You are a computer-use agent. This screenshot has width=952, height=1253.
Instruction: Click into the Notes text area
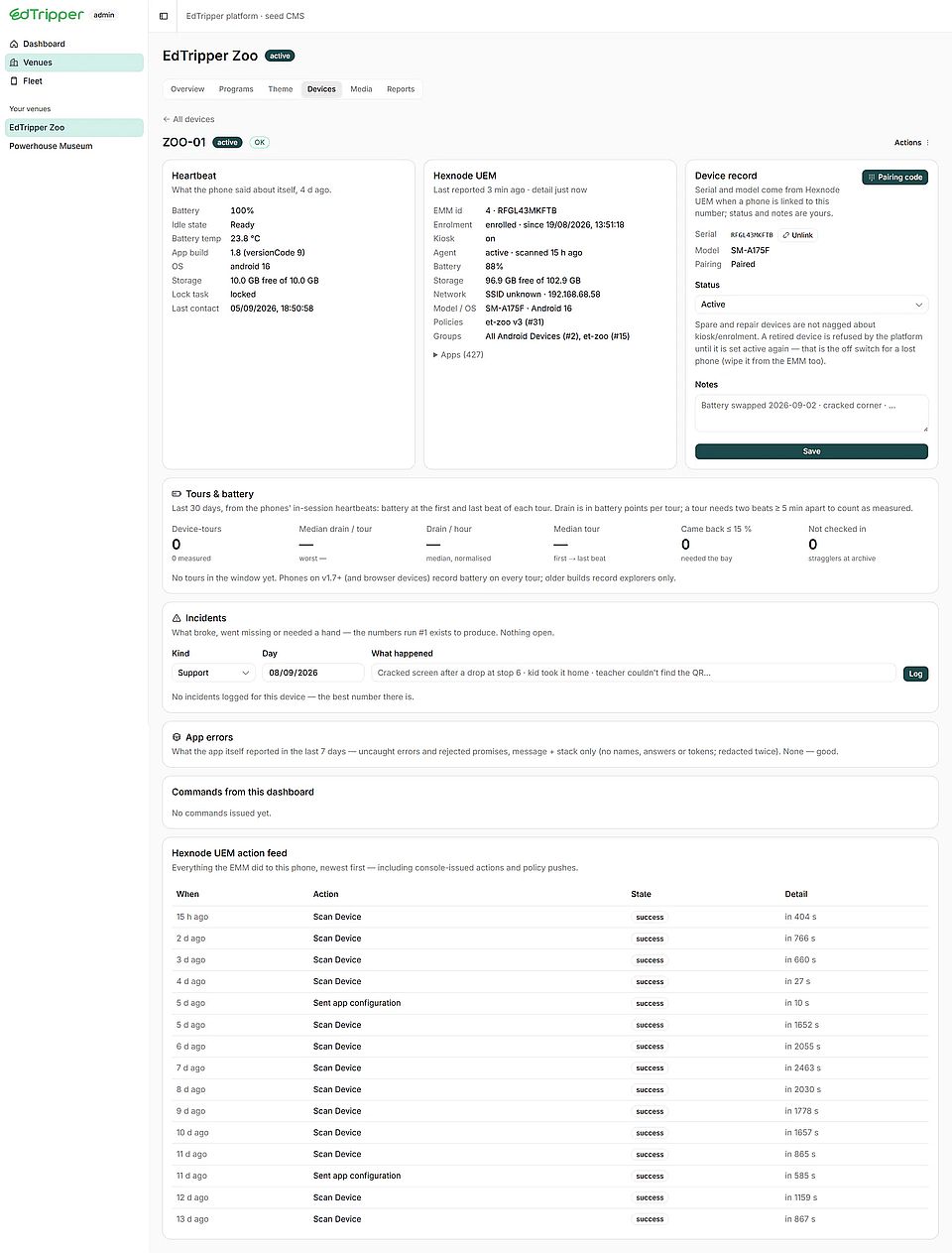point(811,413)
